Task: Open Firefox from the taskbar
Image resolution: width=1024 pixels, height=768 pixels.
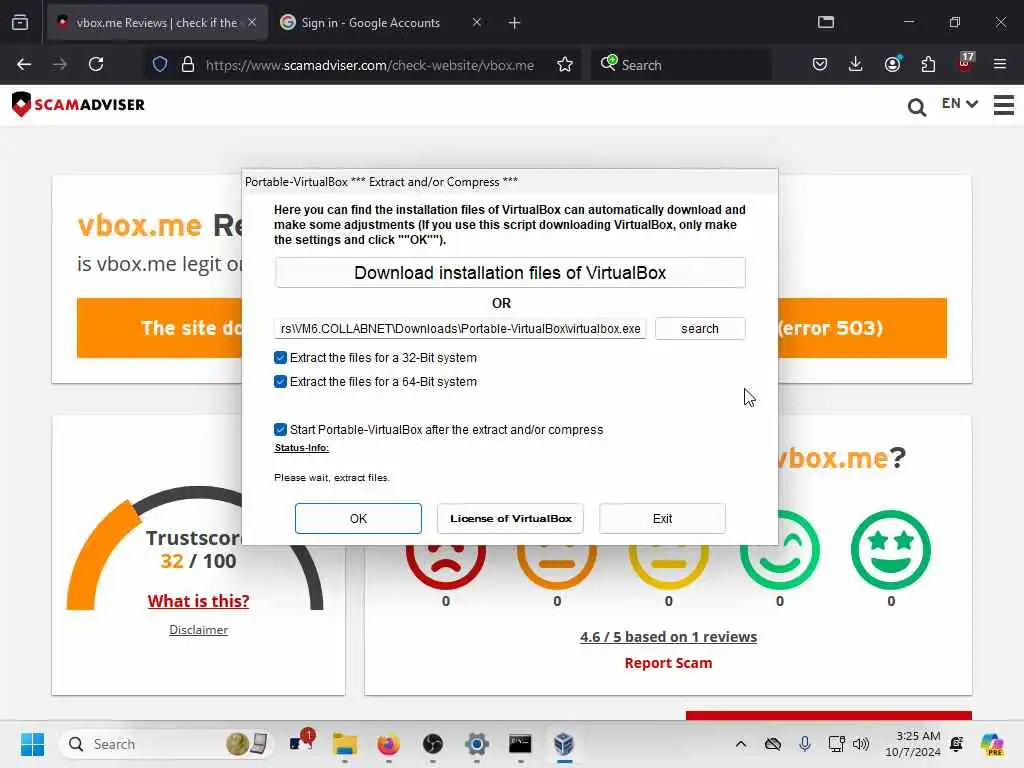Action: click(388, 744)
